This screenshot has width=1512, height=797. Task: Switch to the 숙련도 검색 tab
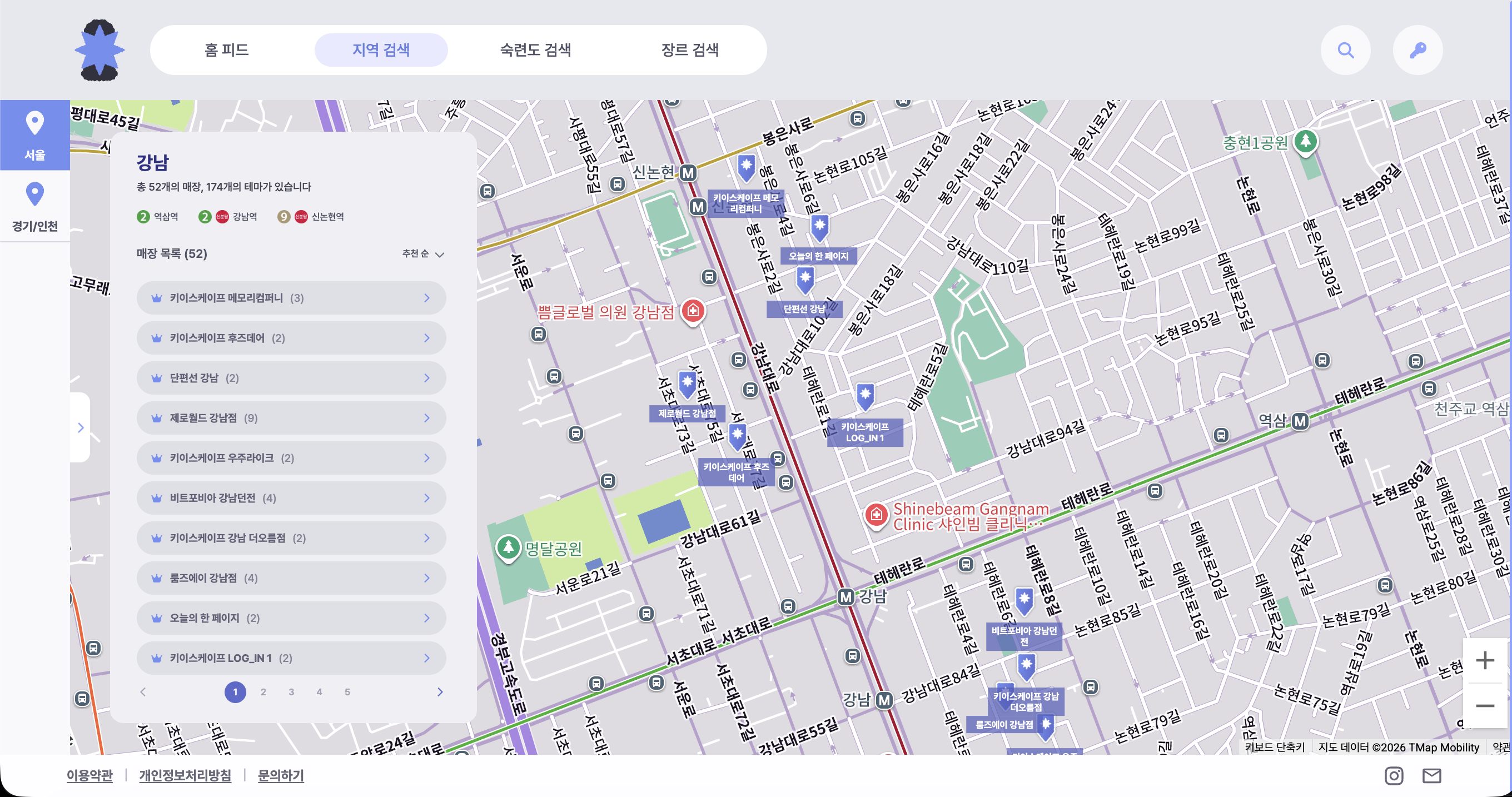pos(535,50)
